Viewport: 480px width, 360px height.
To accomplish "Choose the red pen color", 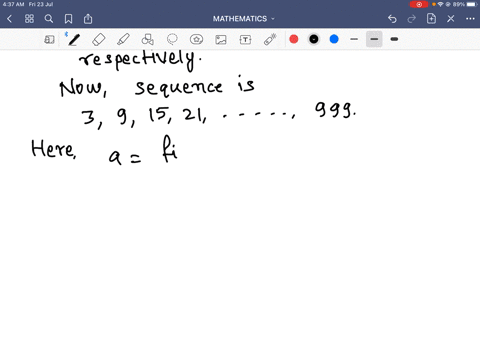I will coord(294,39).
